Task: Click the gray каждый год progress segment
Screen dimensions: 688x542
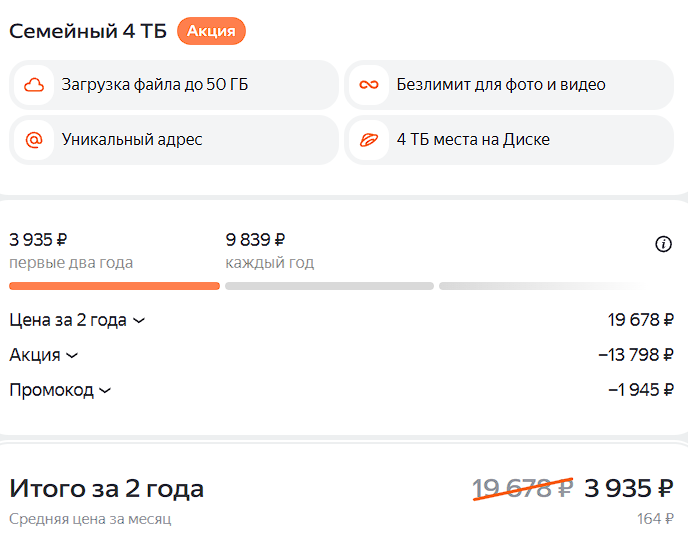Action: pos(329,286)
